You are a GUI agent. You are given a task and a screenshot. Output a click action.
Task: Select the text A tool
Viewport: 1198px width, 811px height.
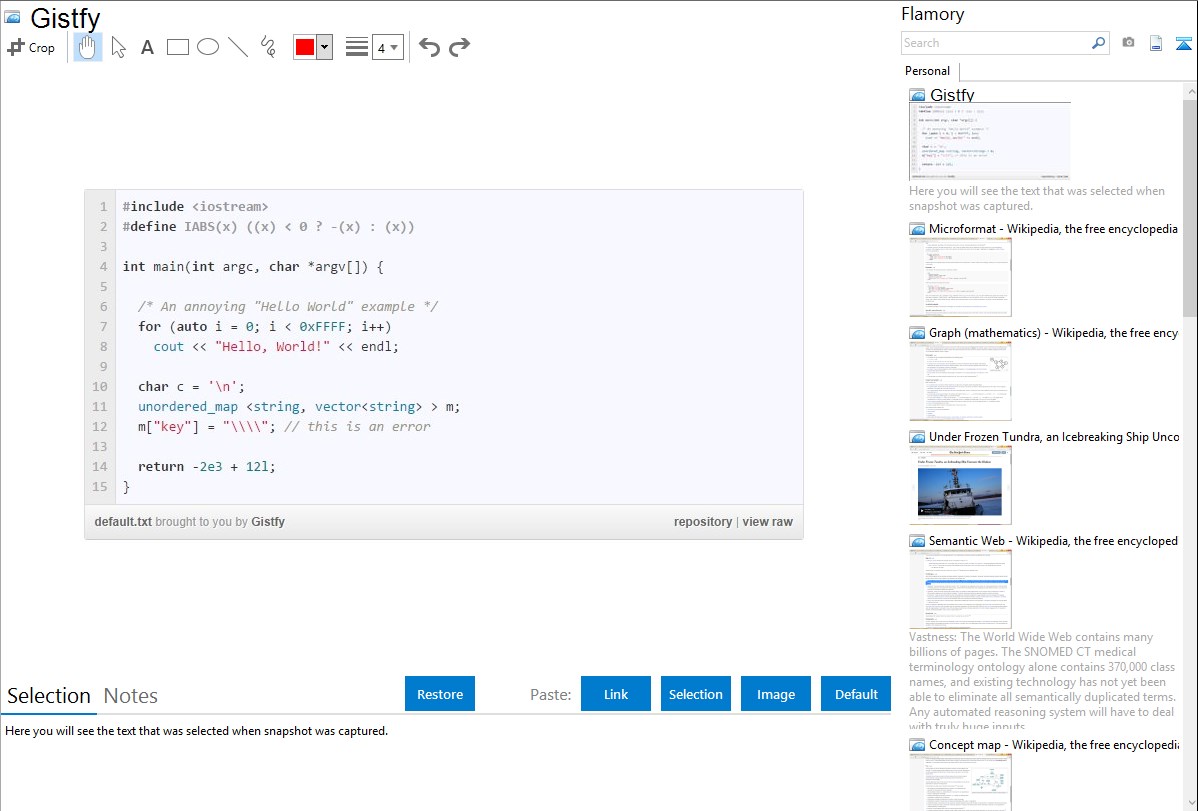click(147, 47)
